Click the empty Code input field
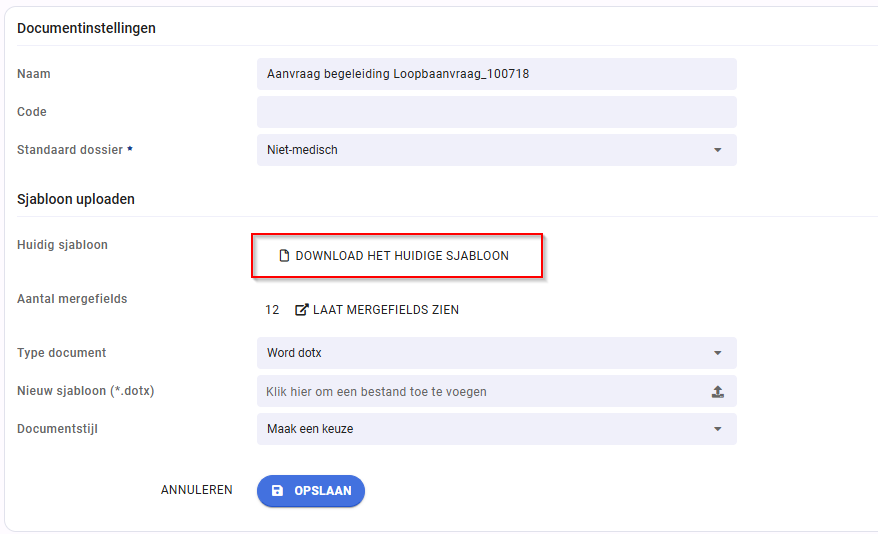Image resolution: width=878 pixels, height=534 pixels. point(497,112)
